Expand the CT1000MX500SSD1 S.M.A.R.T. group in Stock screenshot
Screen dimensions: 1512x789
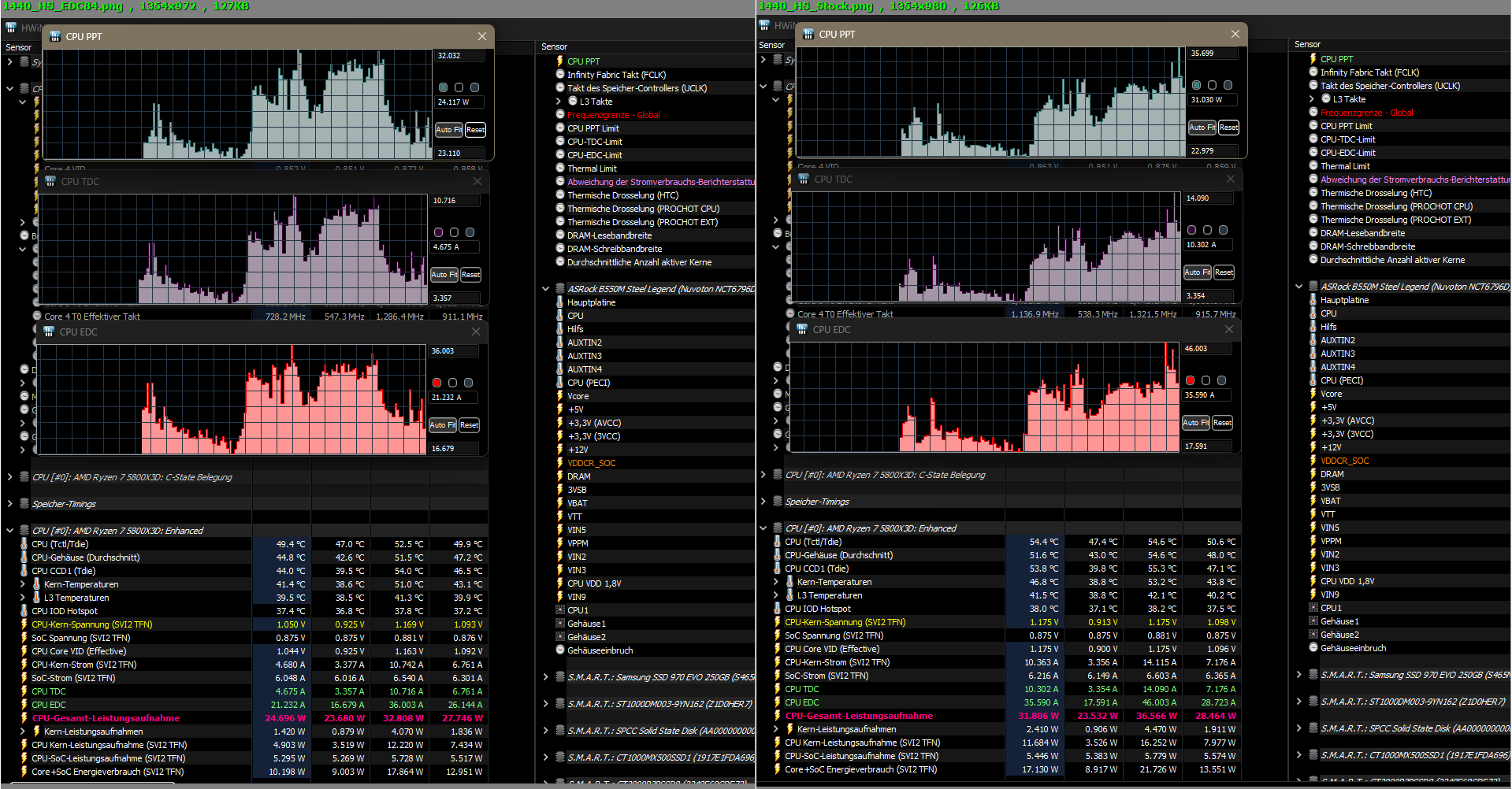pyautogui.click(x=1298, y=755)
